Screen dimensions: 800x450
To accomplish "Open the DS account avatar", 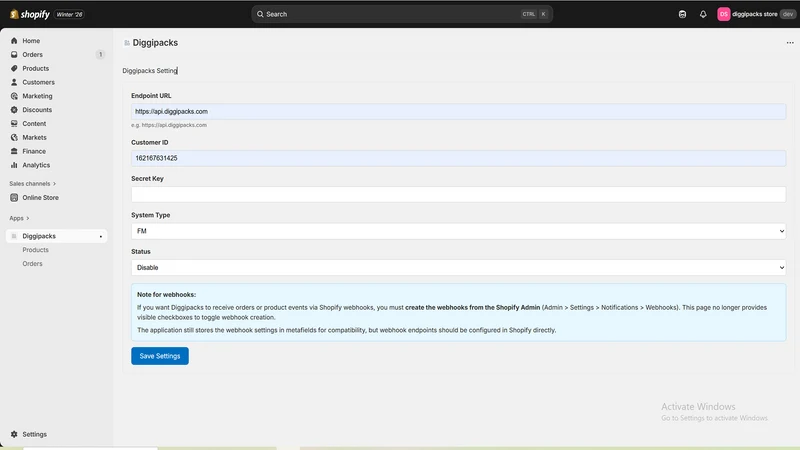I will coord(723,14).
